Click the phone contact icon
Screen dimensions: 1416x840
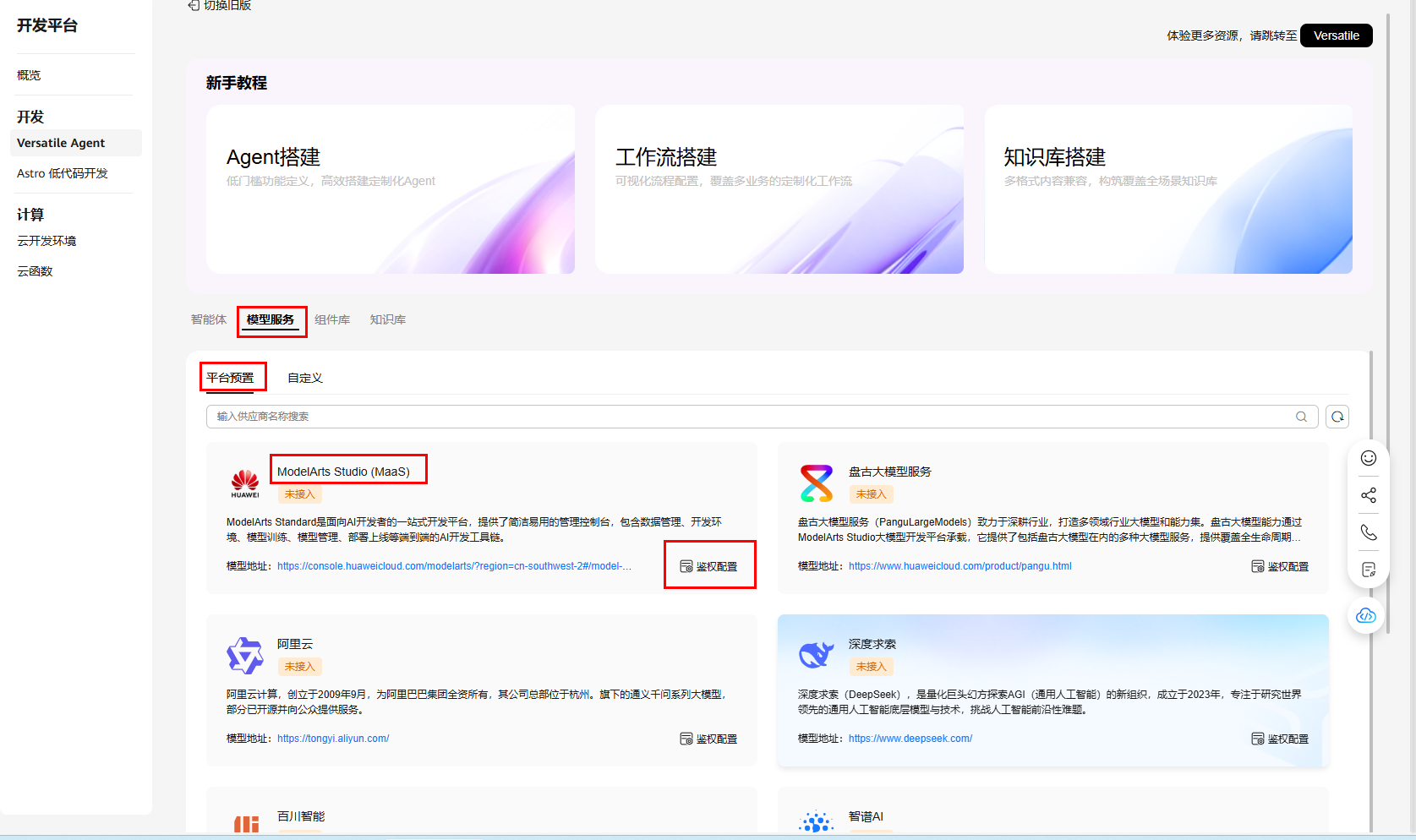point(1369,532)
